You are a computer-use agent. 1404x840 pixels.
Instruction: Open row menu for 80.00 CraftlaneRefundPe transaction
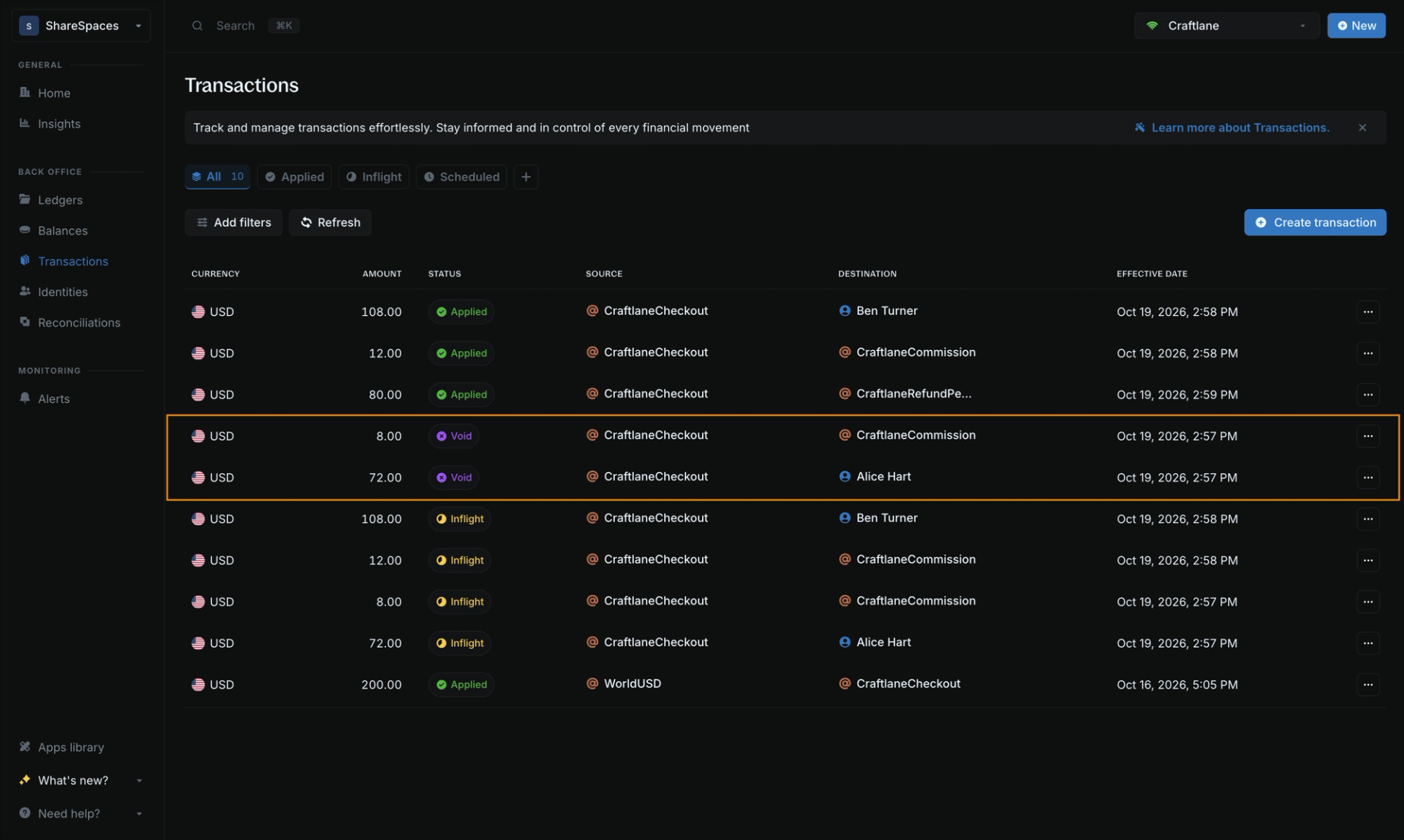[1367, 394]
